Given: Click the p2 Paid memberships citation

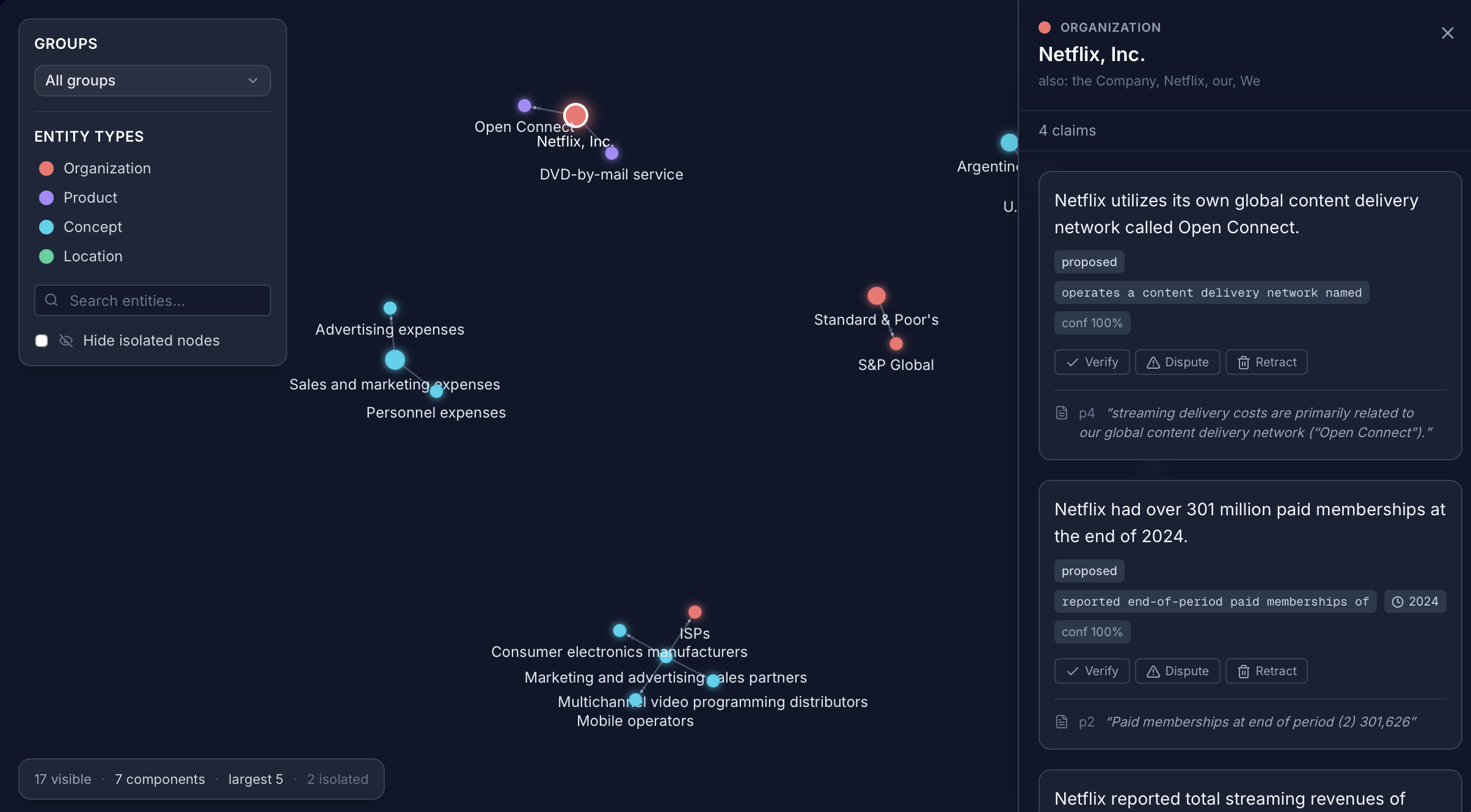Looking at the screenshot, I should pyautogui.click(x=1261, y=722).
